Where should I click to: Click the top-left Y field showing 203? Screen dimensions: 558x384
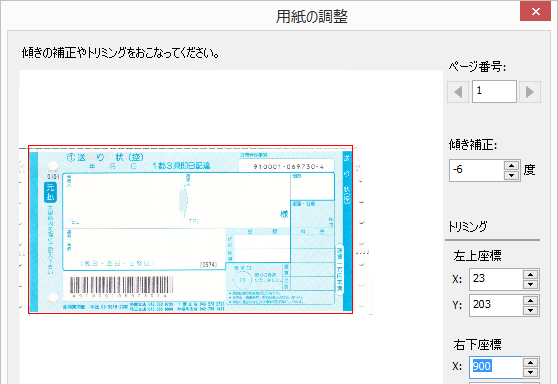496,305
